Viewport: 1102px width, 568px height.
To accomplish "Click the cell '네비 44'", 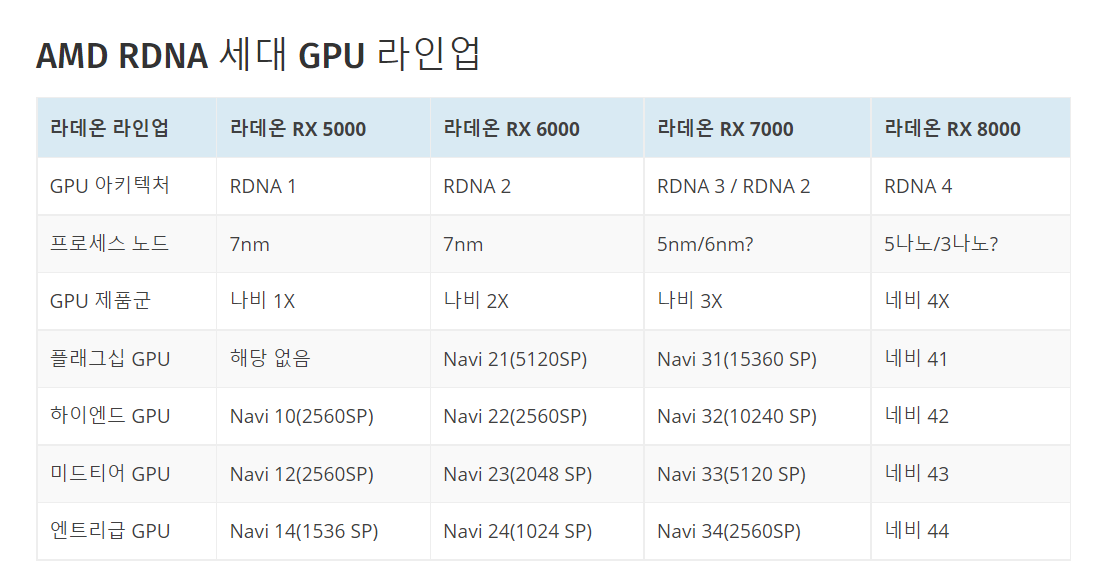I will (x=971, y=531).
